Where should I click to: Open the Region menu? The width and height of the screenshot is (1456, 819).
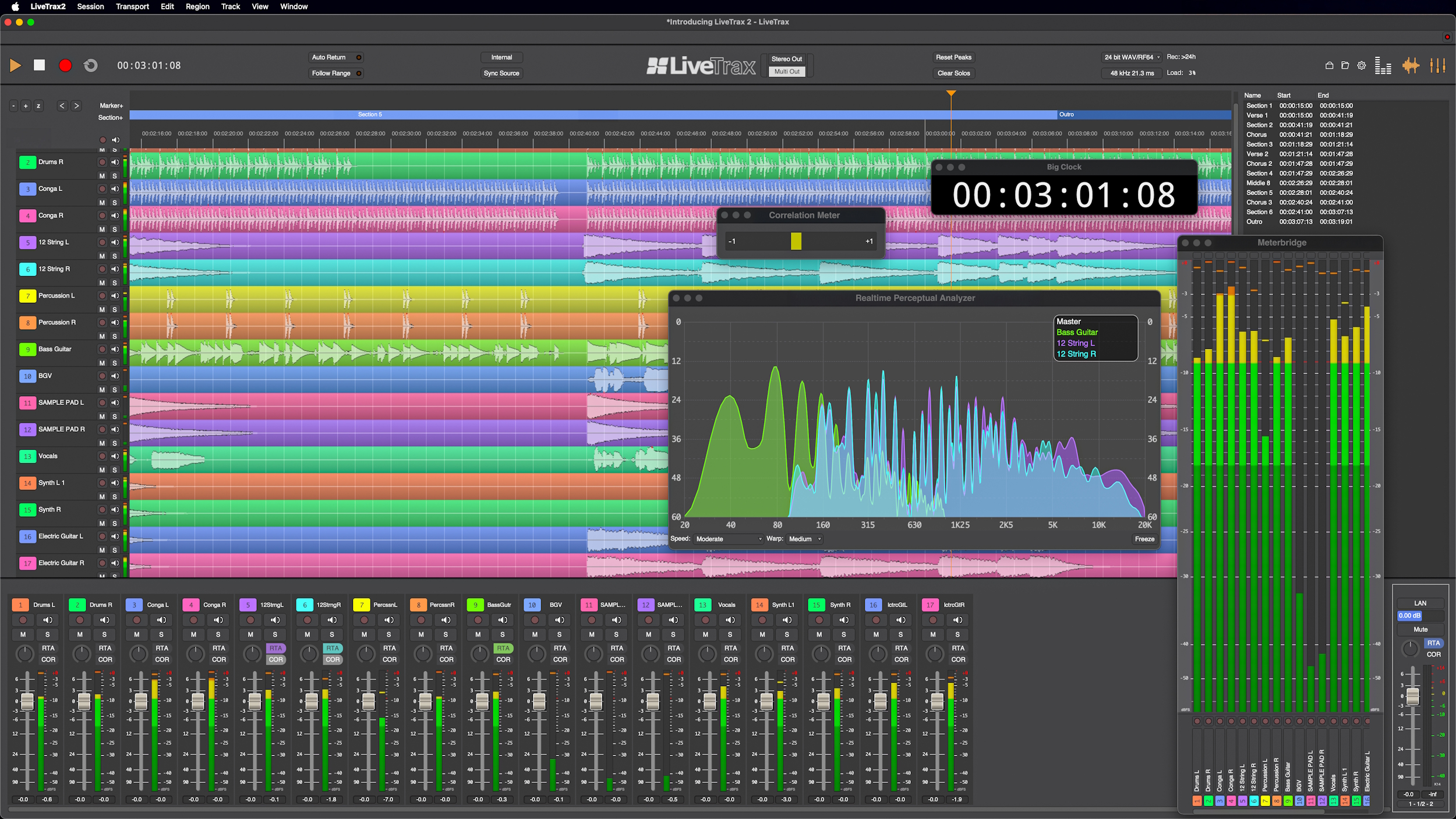point(197,6)
